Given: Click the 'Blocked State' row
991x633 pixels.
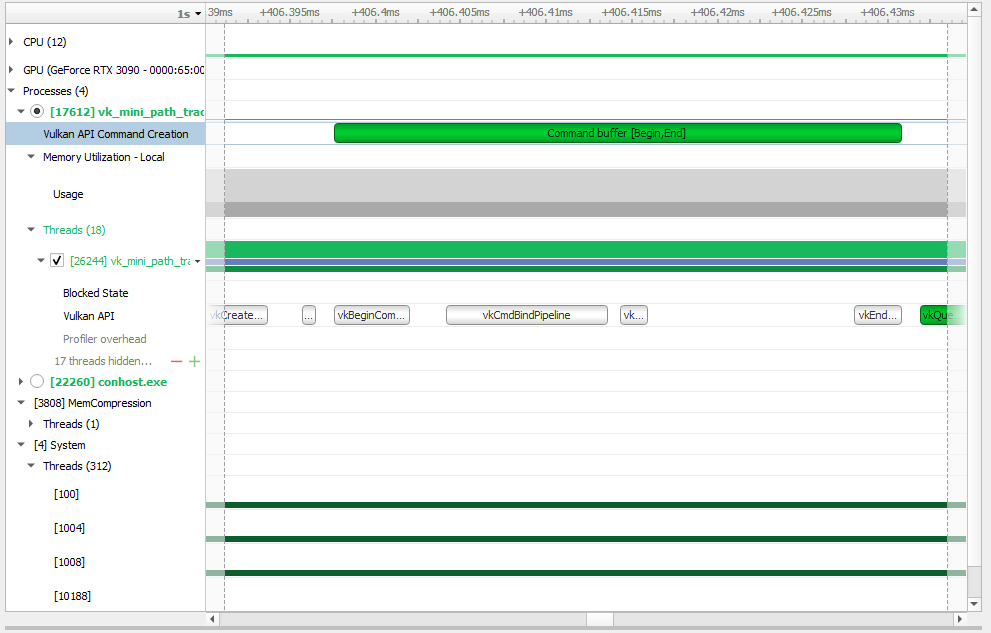Looking at the screenshot, I should [x=95, y=292].
